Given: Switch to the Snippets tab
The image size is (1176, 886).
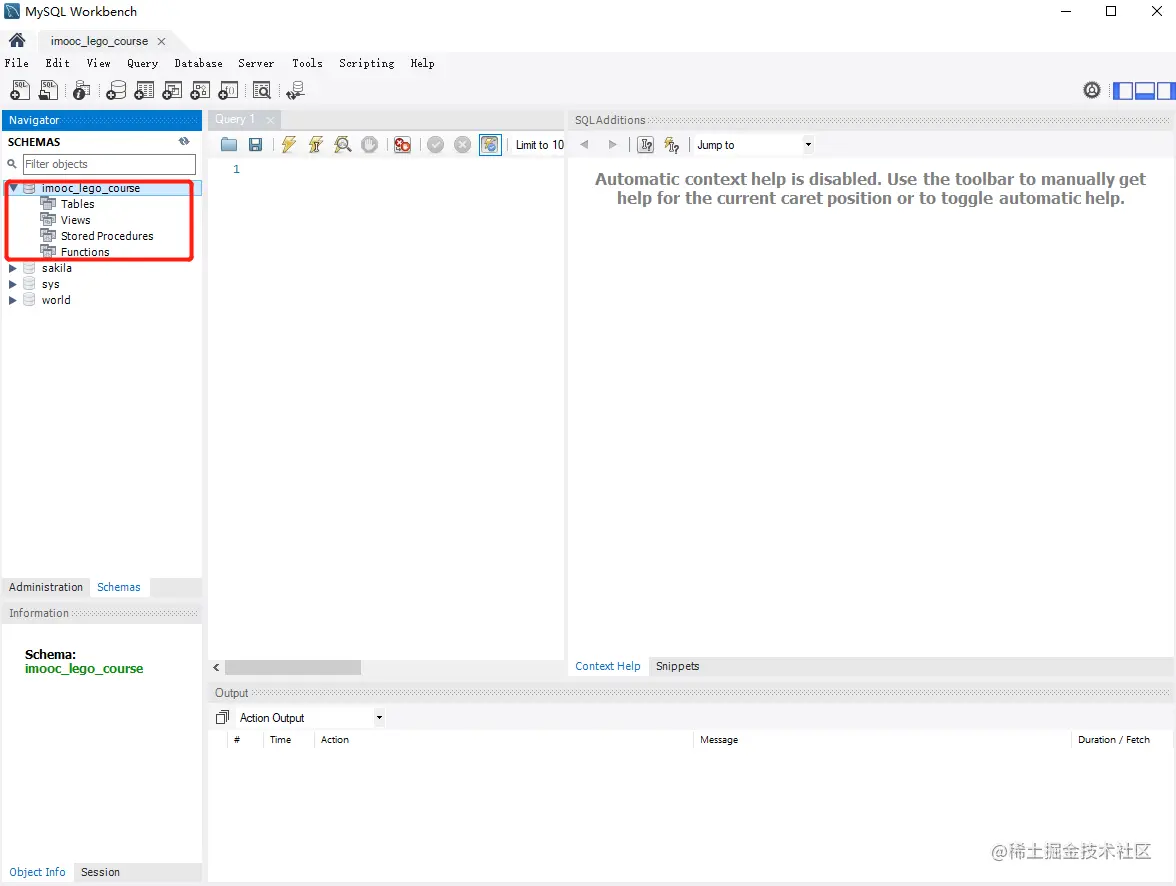Looking at the screenshot, I should coord(677,666).
